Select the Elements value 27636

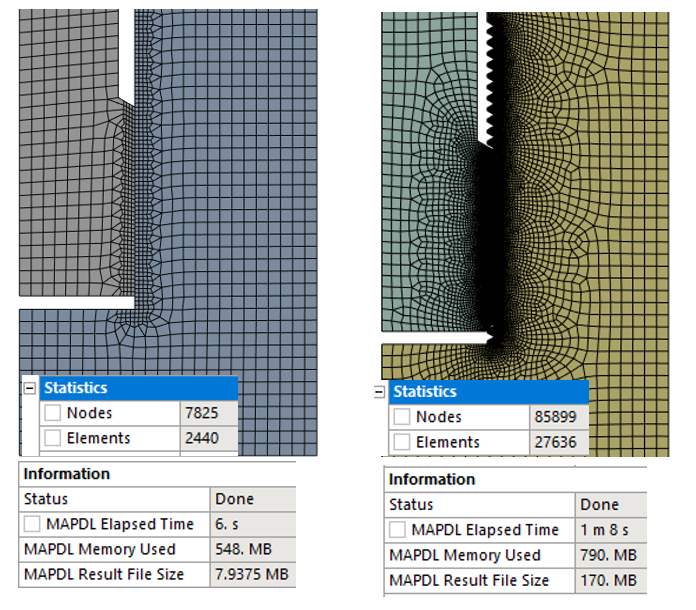(x=557, y=442)
